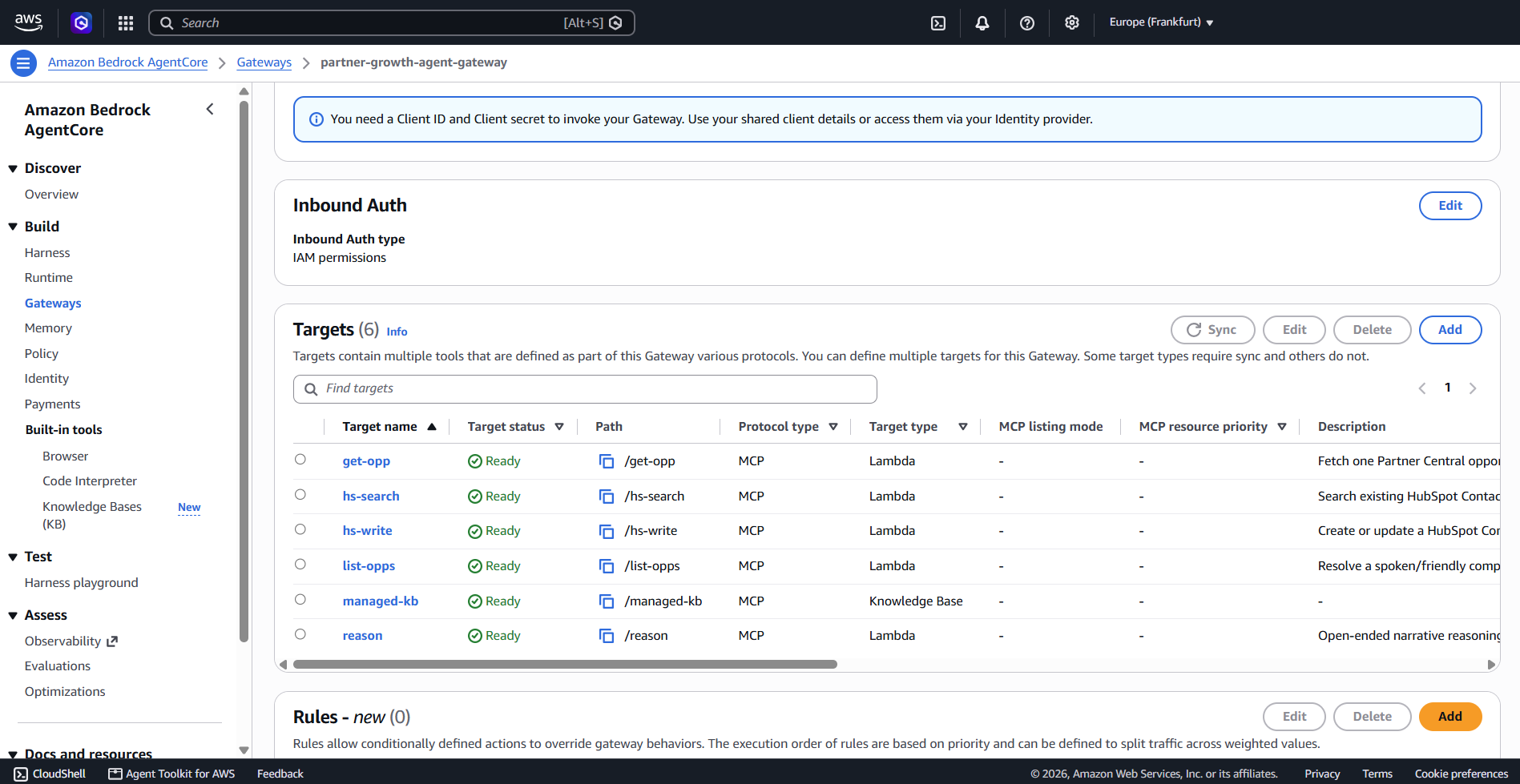Viewport: 1520px width, 784px height.
Task: Collapse the Amazon Bedrock AgentCore side panel
Action: pos(210,109)
